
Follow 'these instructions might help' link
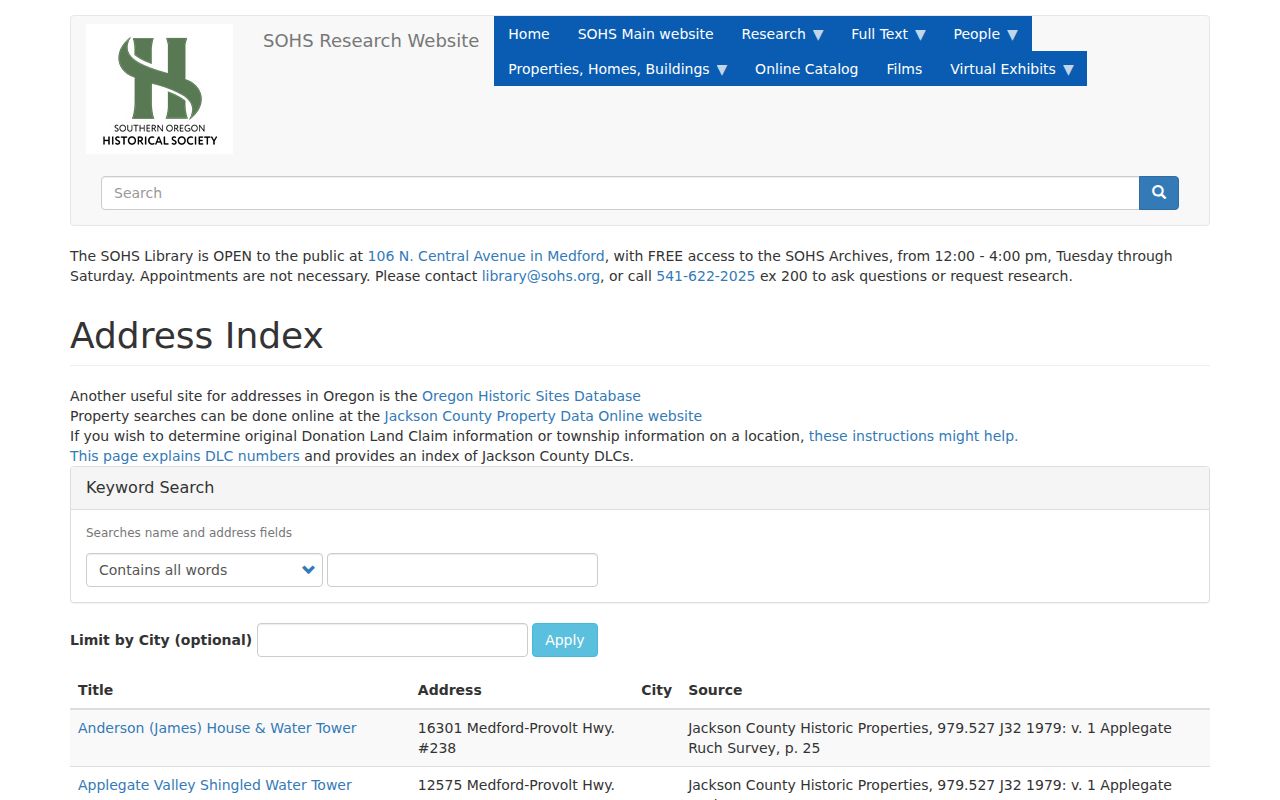[x=913, y=436]
